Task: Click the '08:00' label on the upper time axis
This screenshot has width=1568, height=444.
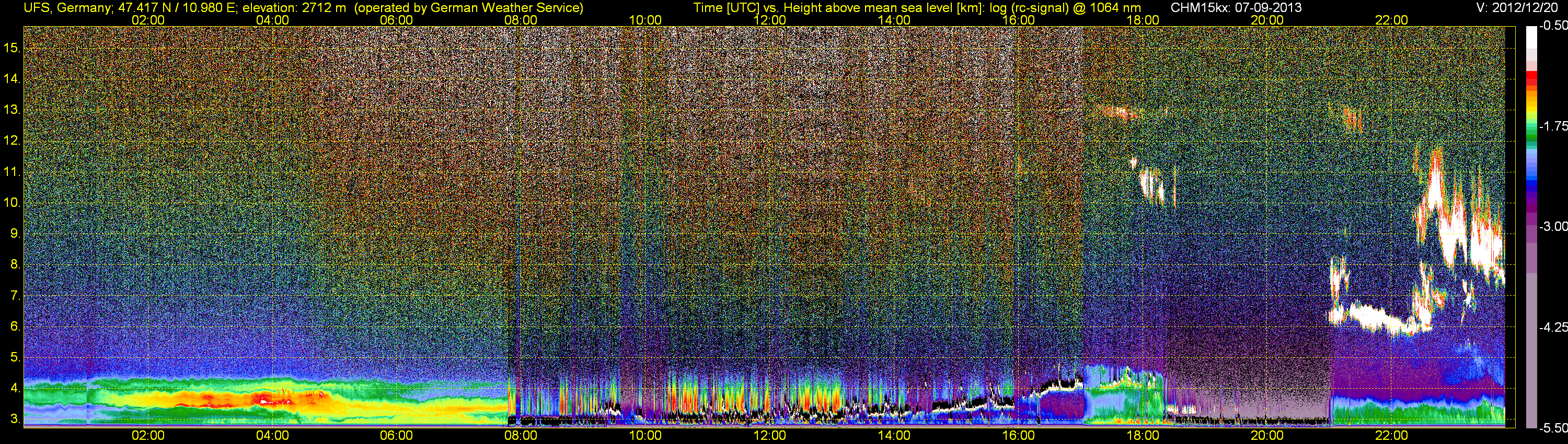Action: coord(521,20)
